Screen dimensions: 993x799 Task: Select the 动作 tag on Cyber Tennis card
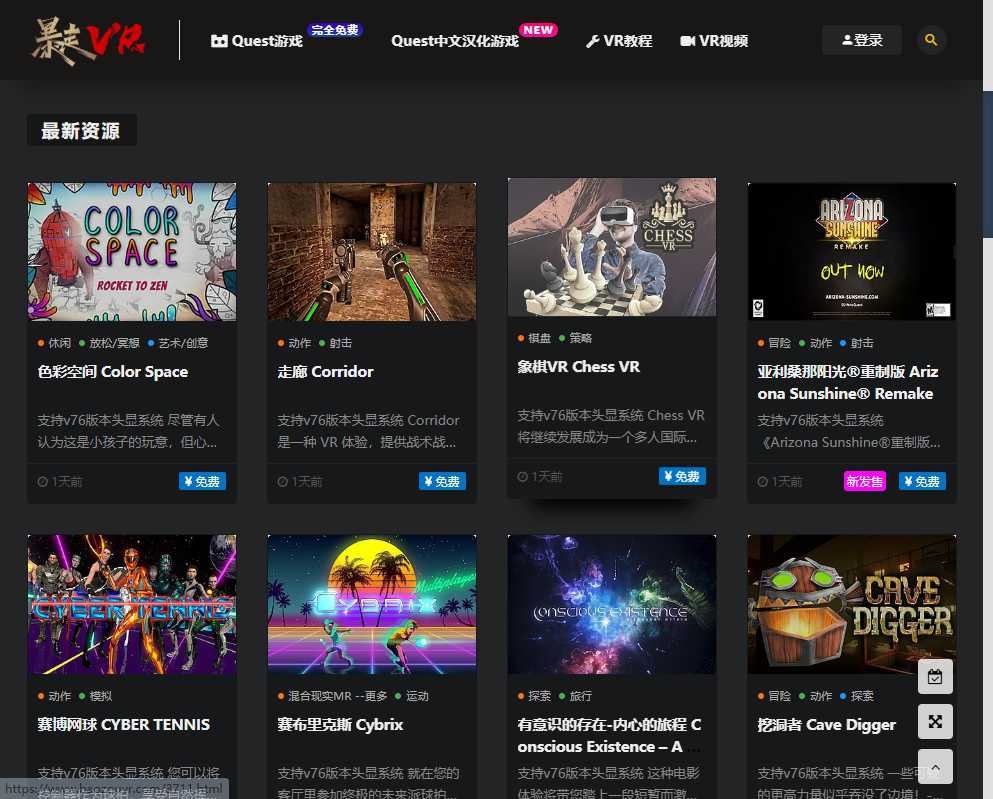coord(55,696)
